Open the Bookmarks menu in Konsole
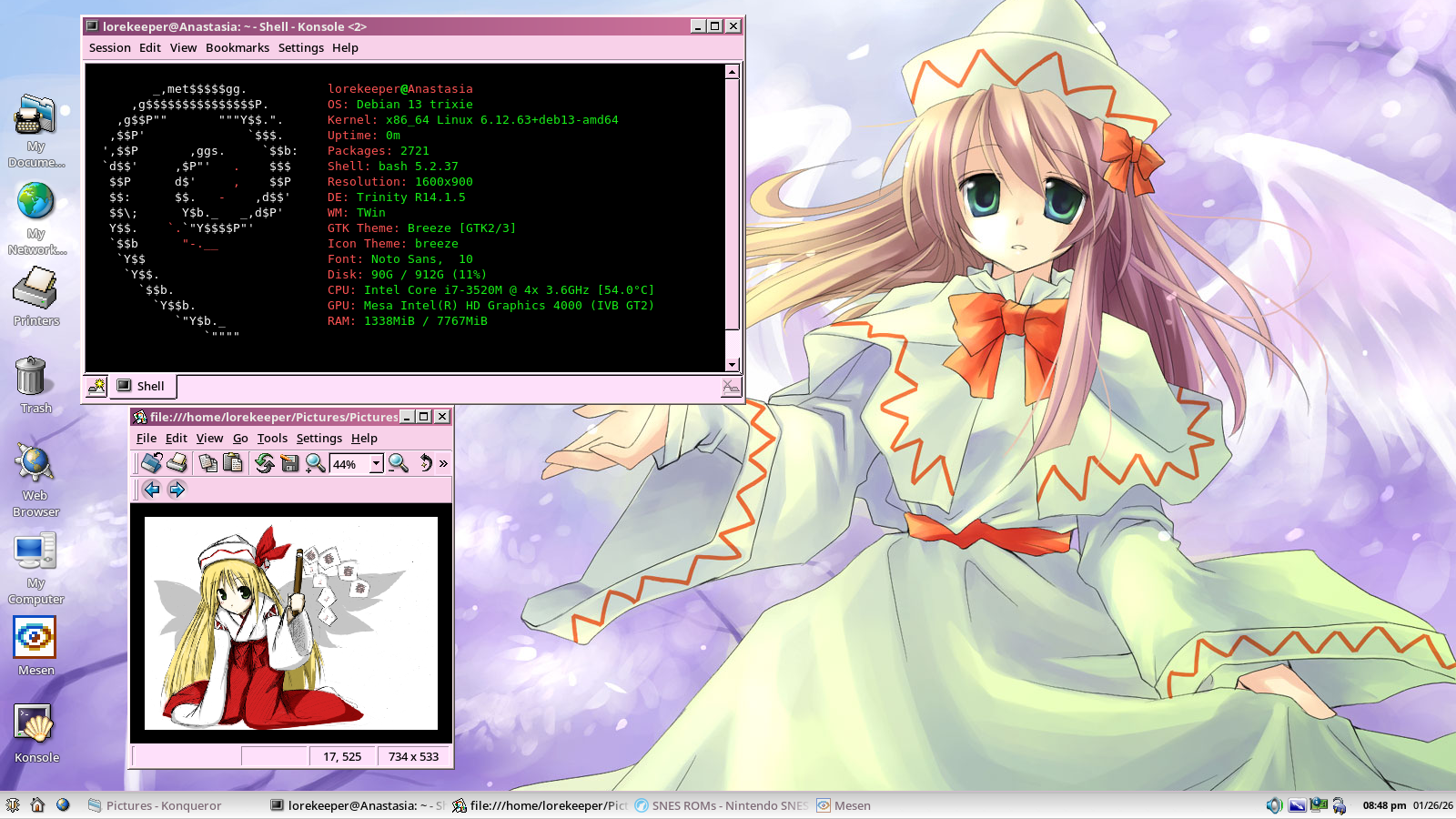Image resolution: width=1456 pixels, height=819 pixels. pos(238,48)
